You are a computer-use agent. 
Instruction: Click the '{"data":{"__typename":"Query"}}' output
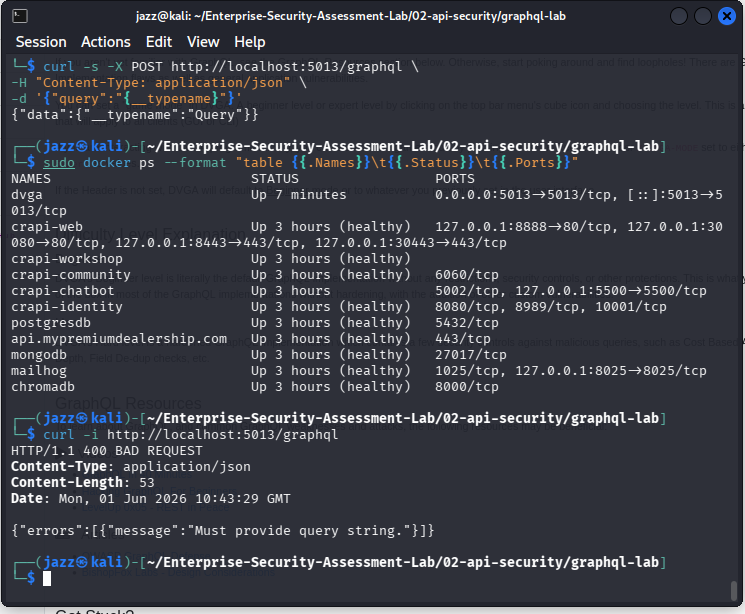134,115
